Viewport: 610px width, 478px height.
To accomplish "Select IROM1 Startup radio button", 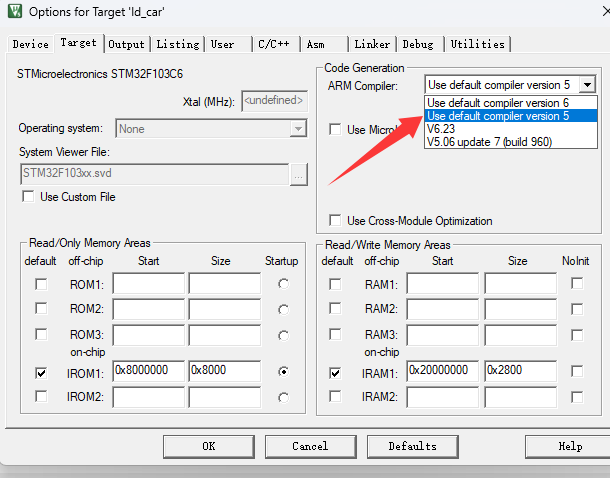I will [x=284, y=372].
